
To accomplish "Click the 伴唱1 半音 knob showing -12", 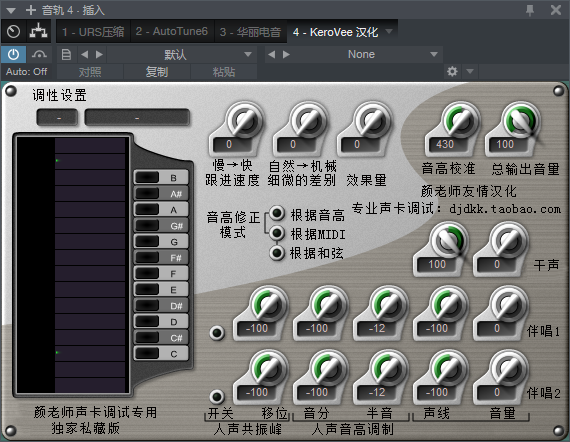I will click(x=389, y=304).
